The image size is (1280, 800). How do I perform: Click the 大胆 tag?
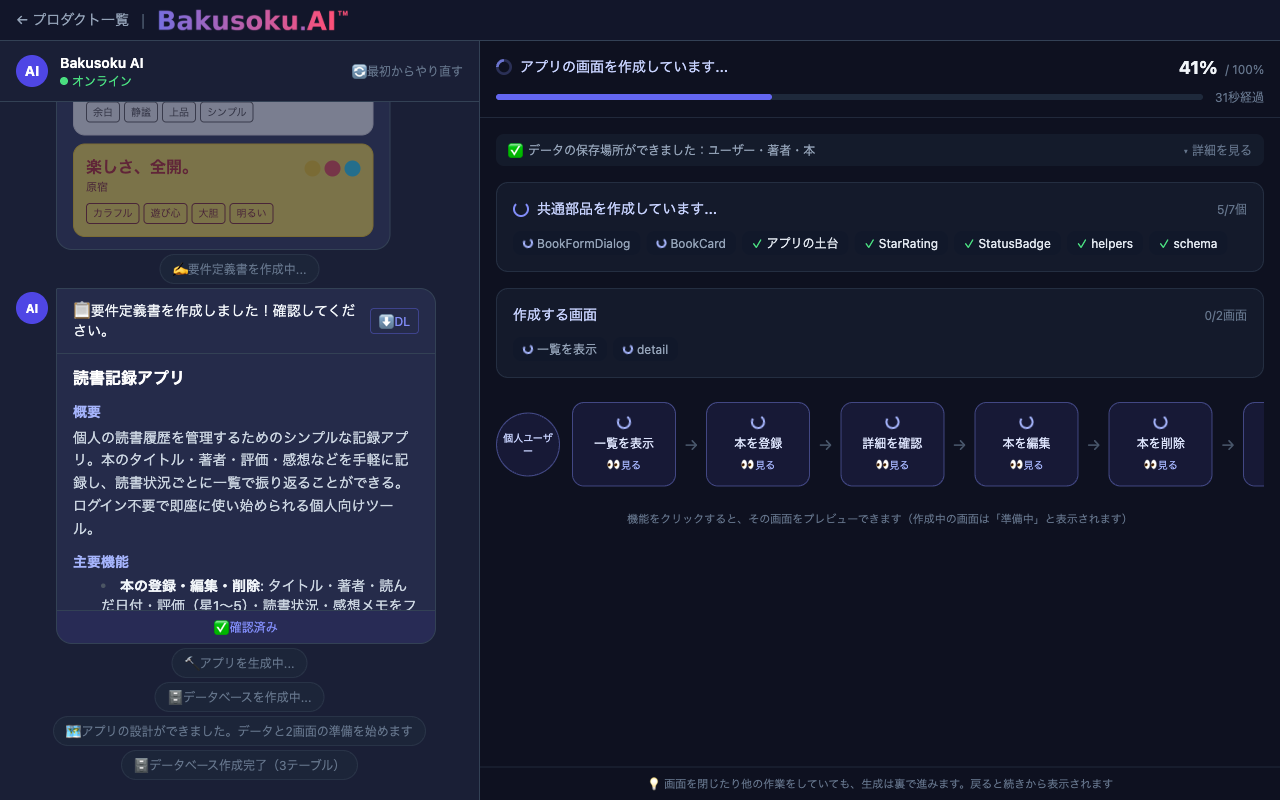[208, 213]
